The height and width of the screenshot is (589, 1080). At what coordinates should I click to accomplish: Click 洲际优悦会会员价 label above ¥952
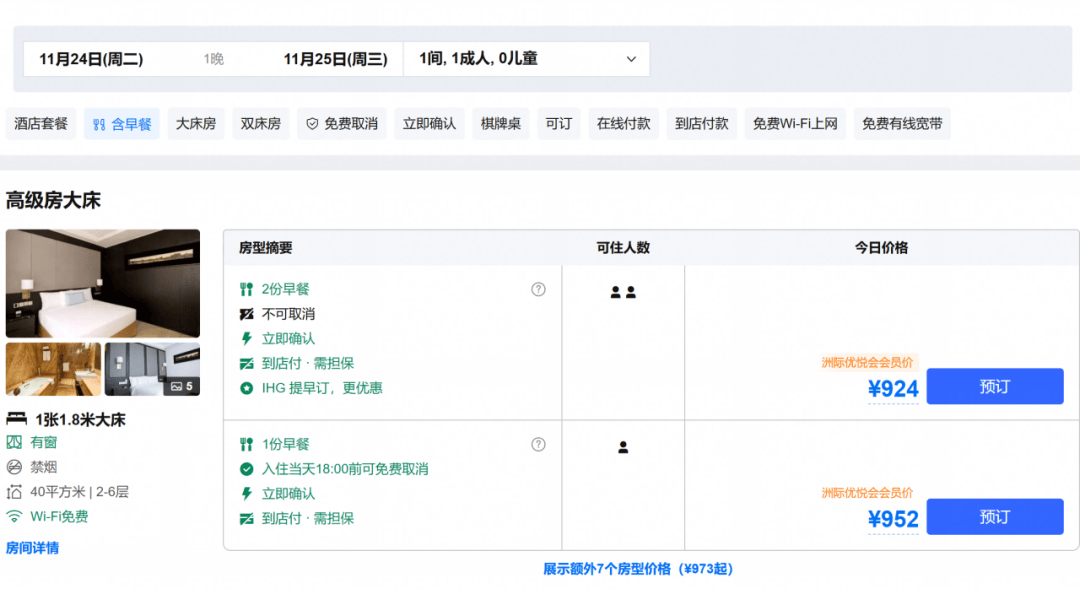[x=867, y=493]
